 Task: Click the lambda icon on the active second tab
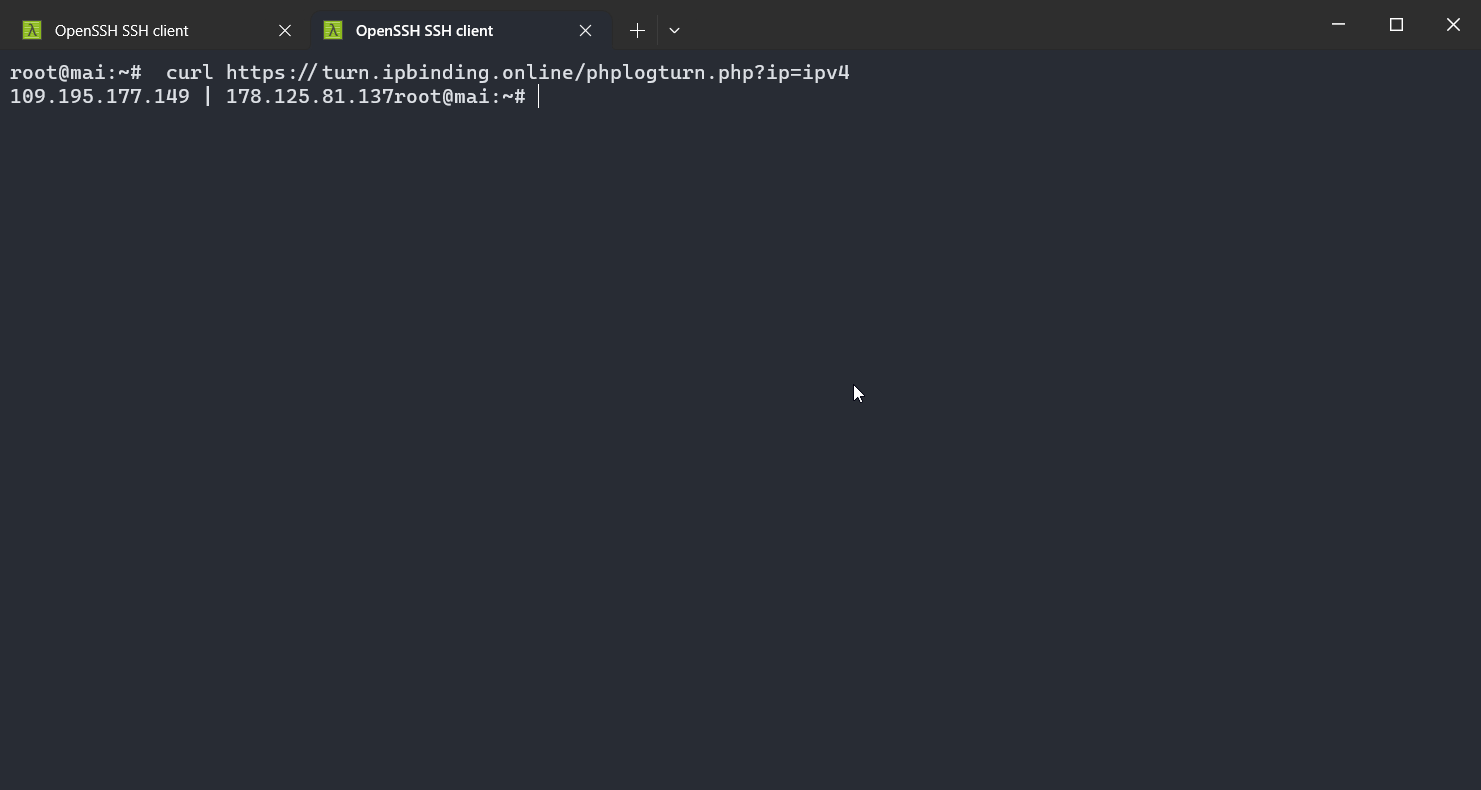point(333,30)
